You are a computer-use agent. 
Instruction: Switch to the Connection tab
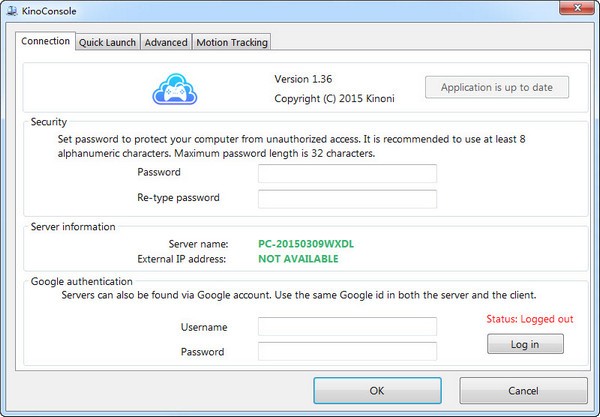pos(45,41)
